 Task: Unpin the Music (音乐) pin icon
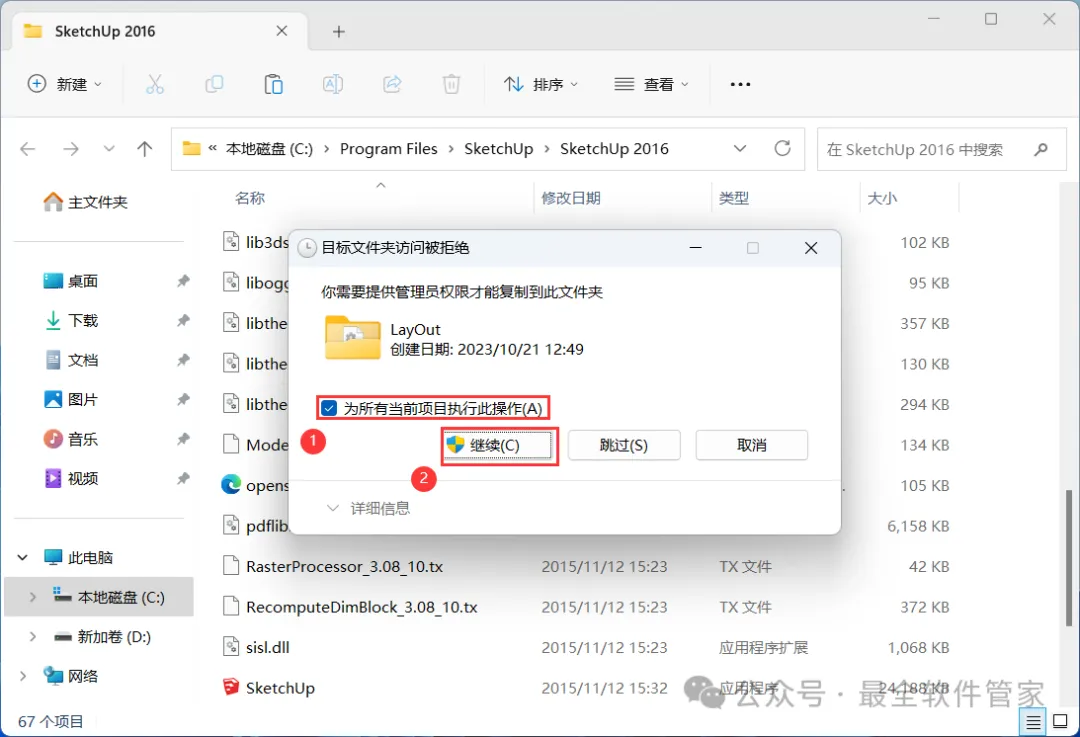tap(183, 439)
